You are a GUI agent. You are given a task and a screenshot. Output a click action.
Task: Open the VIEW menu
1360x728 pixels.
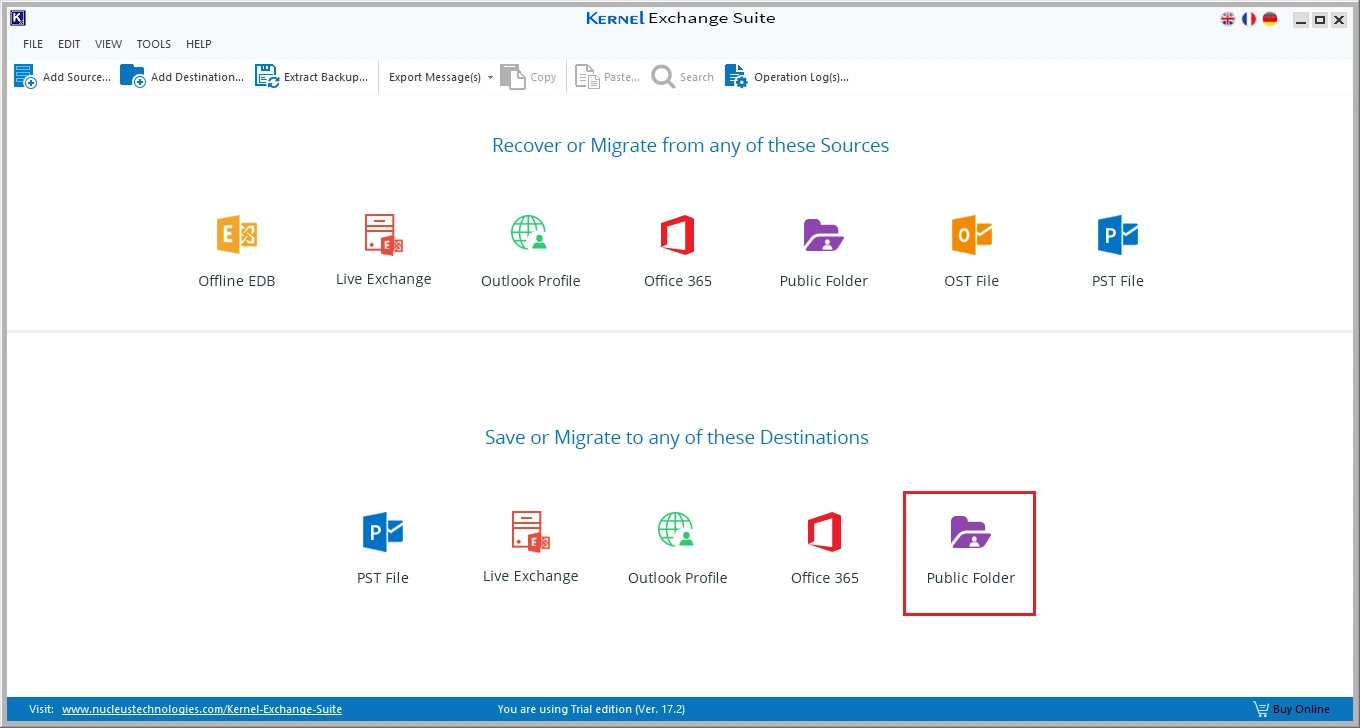pos(109,44)
